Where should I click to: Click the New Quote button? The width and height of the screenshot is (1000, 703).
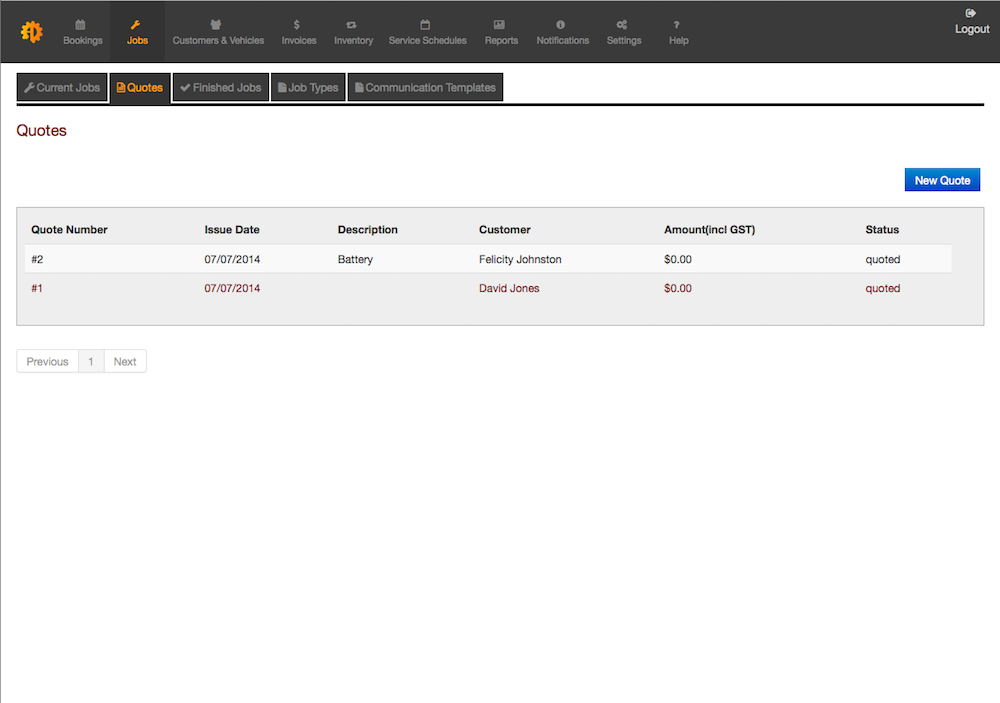pyautogui.click(x=942, y=180)
